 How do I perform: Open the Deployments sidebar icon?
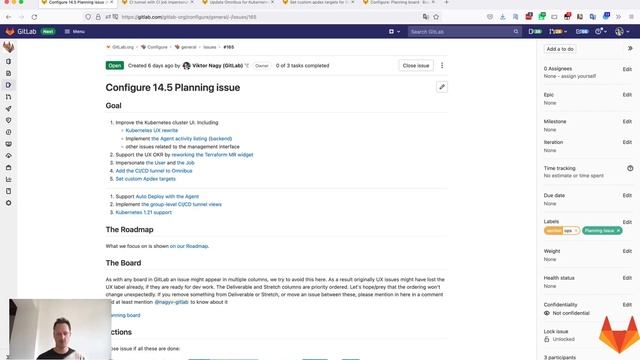tap(9, 132)
